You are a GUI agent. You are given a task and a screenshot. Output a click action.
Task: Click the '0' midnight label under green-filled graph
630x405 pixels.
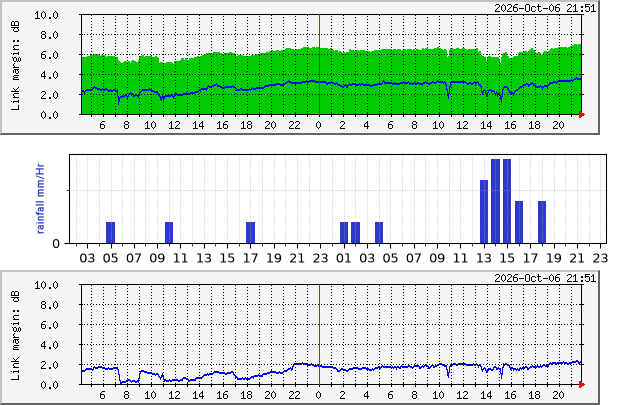pyautogui.click(x=319, y=125)
